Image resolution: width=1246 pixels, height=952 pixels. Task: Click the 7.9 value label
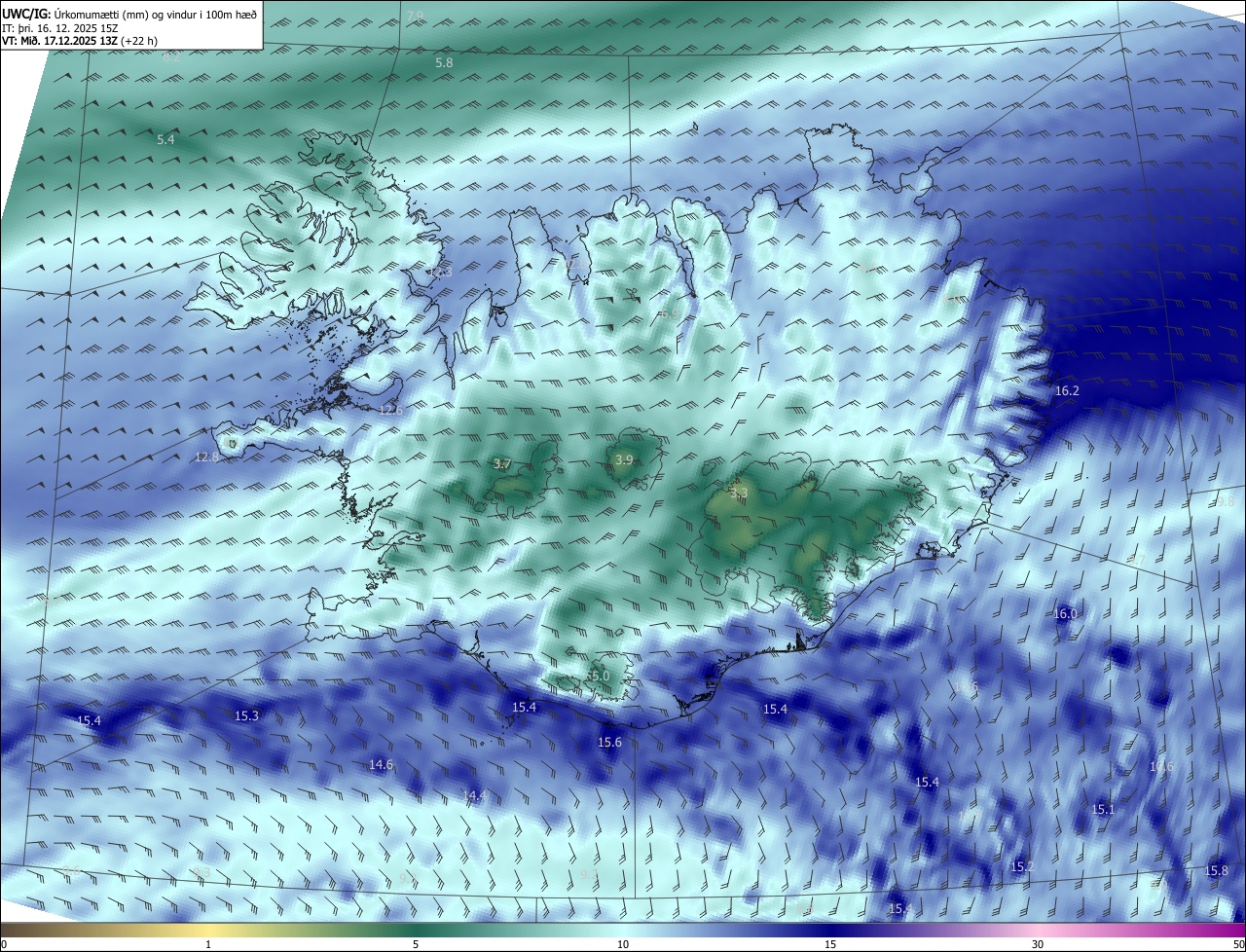[x=416, y=17]
